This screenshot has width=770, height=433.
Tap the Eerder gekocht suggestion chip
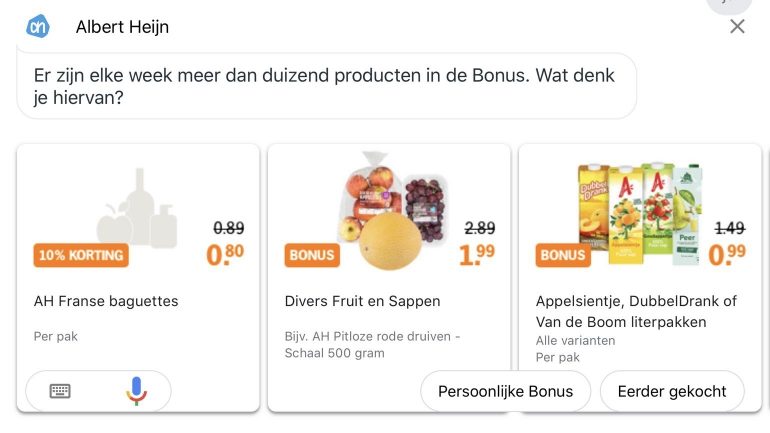tap(672, 391)
